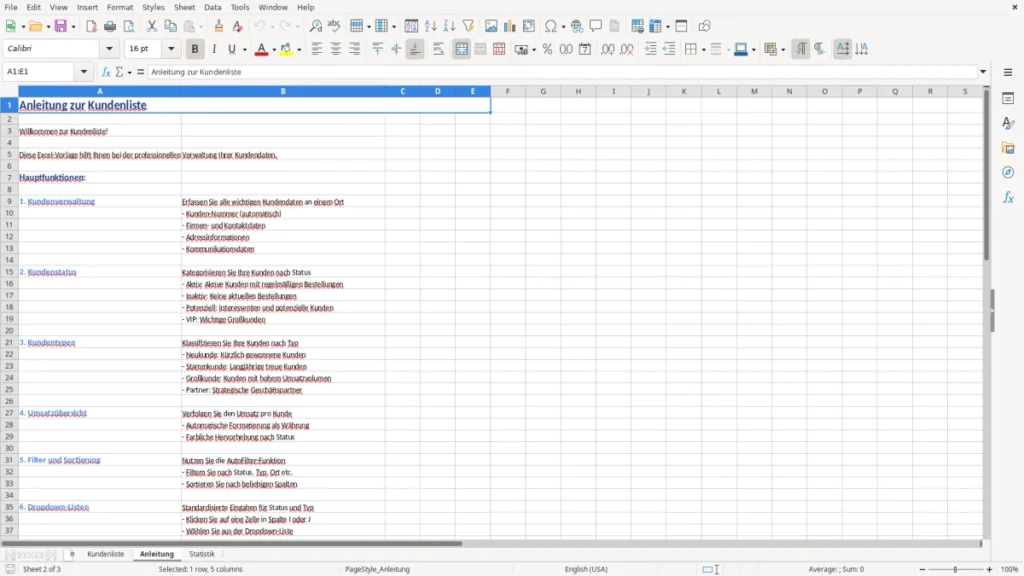Click Increase Indent icon
The image size is (1024, 576).
[x=650, y=49]
